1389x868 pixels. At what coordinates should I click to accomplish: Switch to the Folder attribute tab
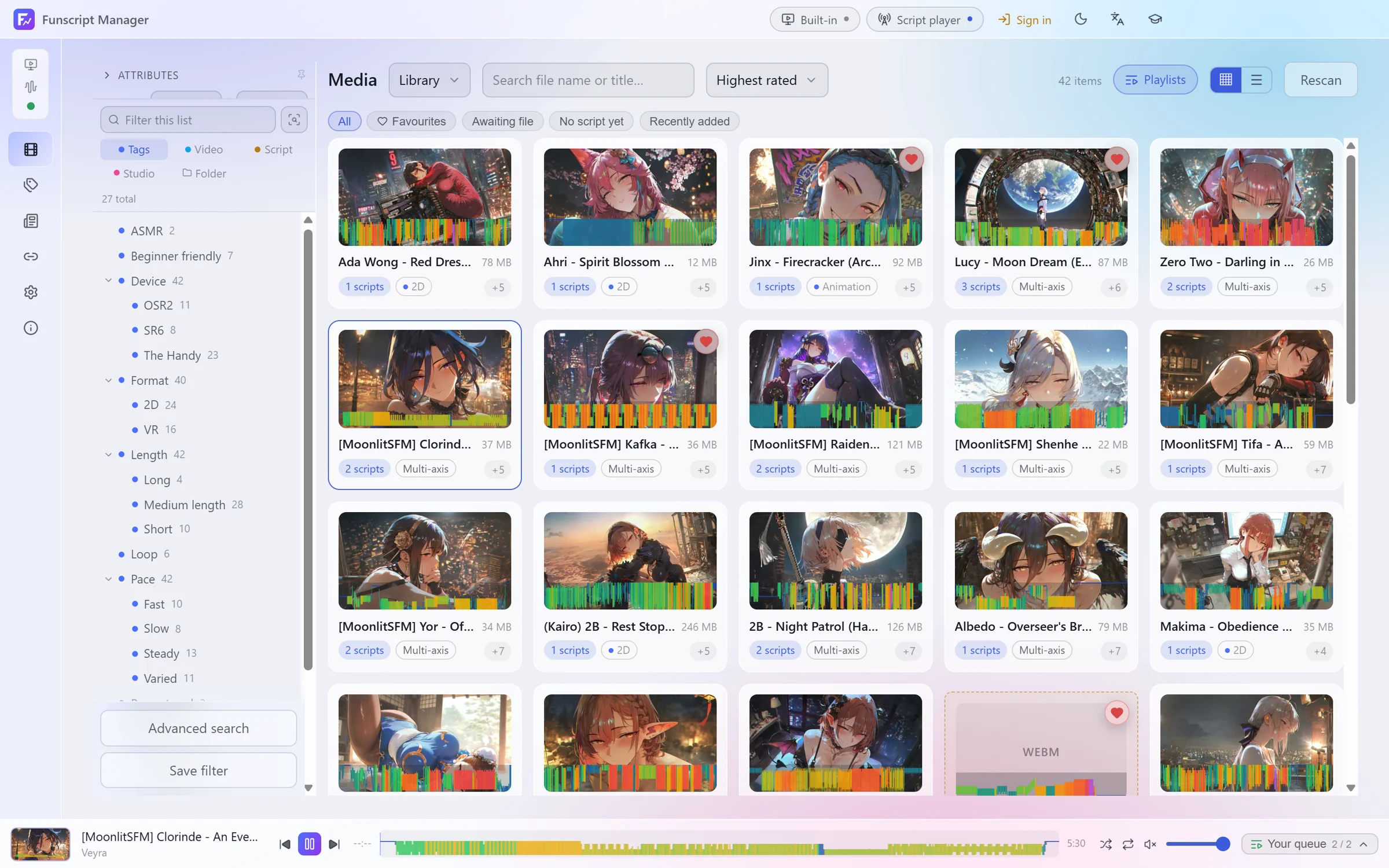204,173
